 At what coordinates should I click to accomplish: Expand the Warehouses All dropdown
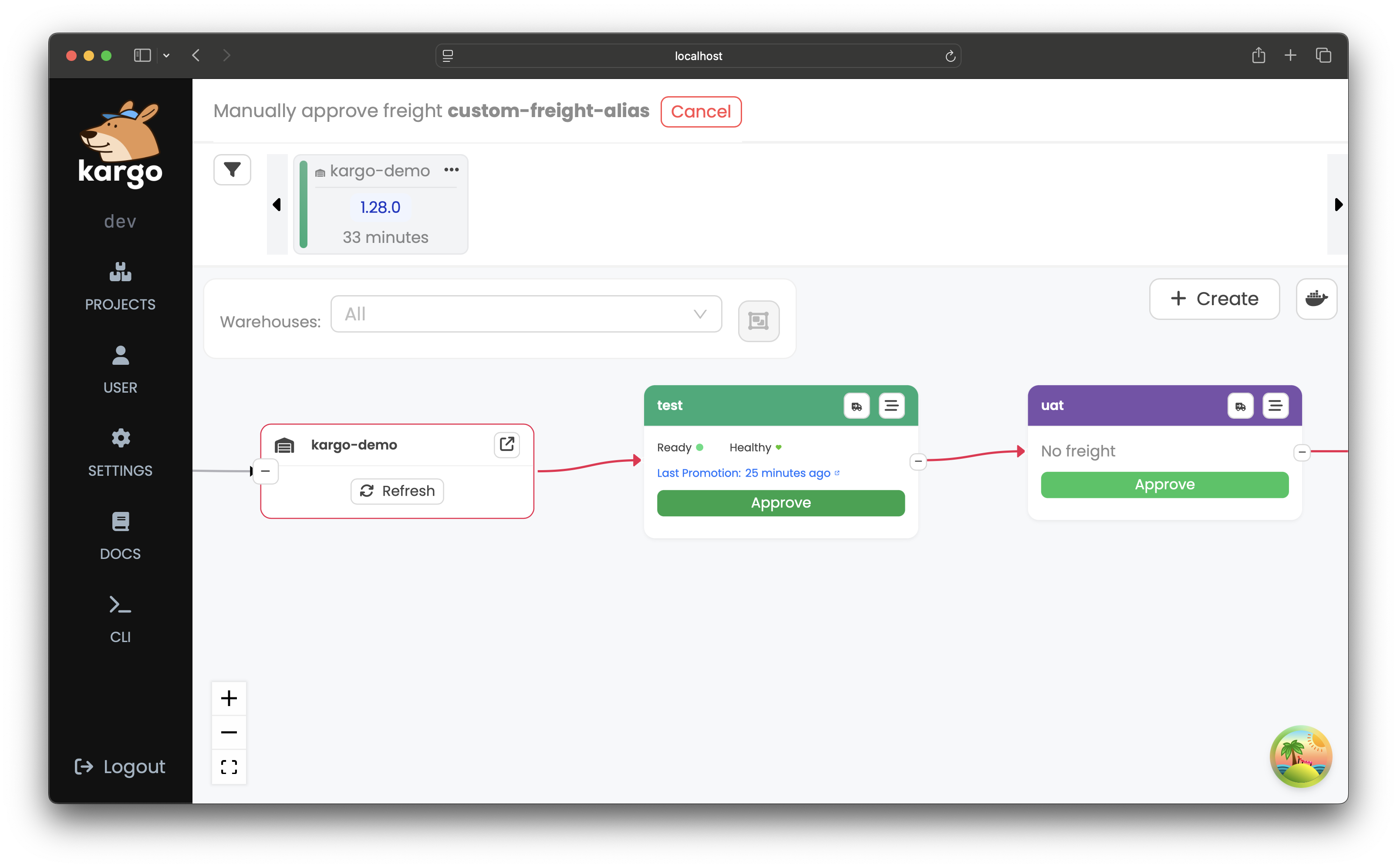coord(526,314)
